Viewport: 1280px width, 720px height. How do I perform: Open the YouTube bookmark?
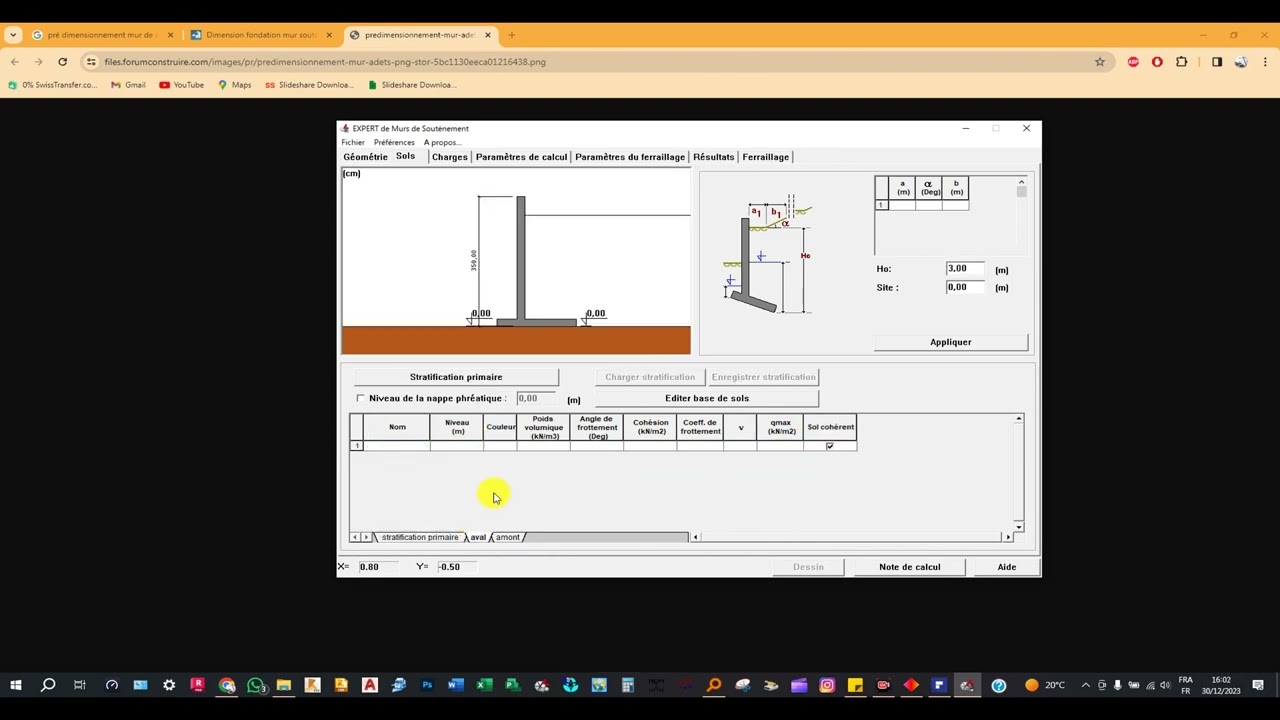pos(181,85)
